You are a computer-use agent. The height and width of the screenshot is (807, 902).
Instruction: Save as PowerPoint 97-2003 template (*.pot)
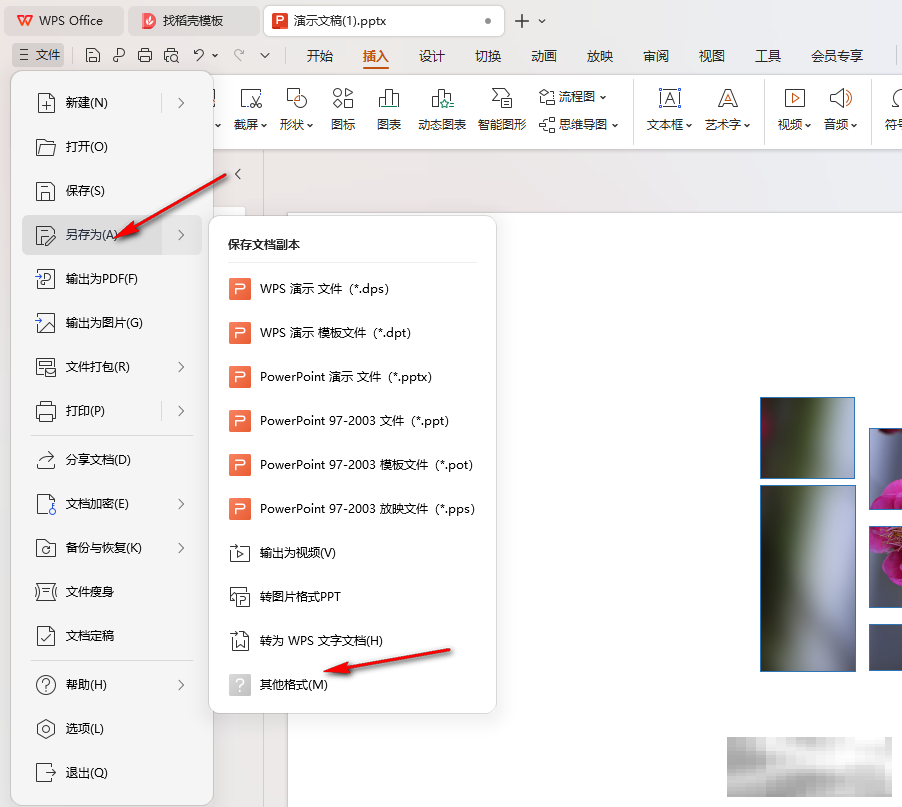(352, 465)
